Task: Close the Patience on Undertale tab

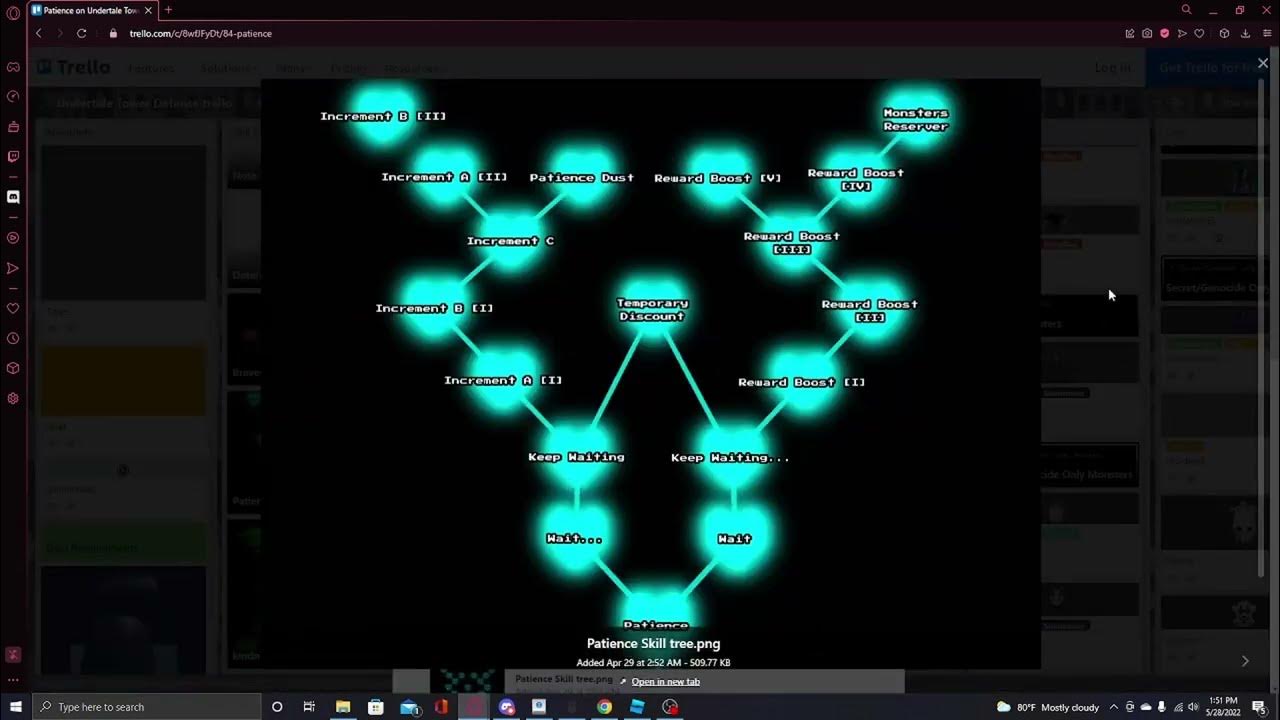Action: point(148,10)
